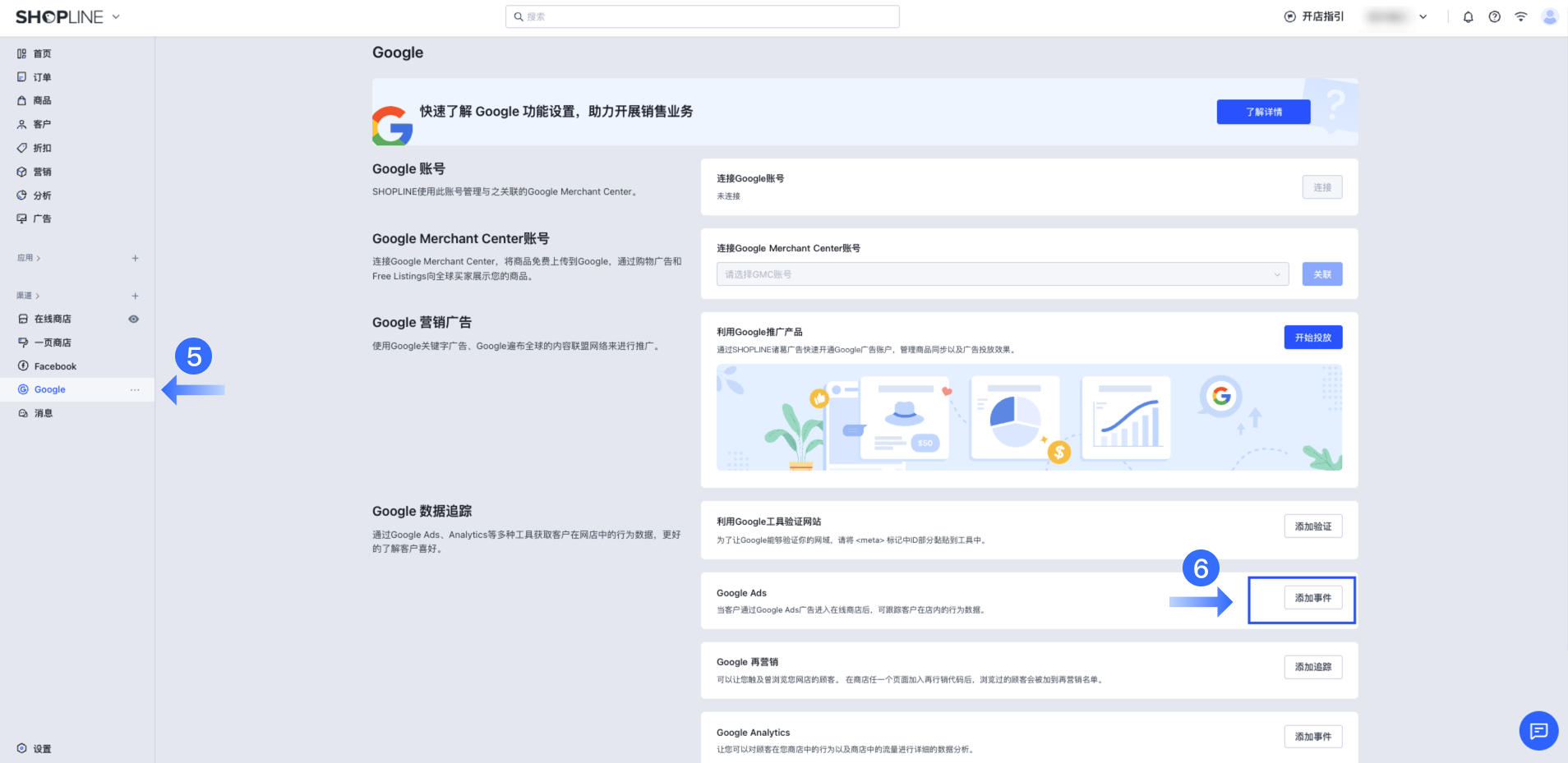Click the 订单 orders sidebar icon
Screen dimensions: 1568x763
pos(22,77)
